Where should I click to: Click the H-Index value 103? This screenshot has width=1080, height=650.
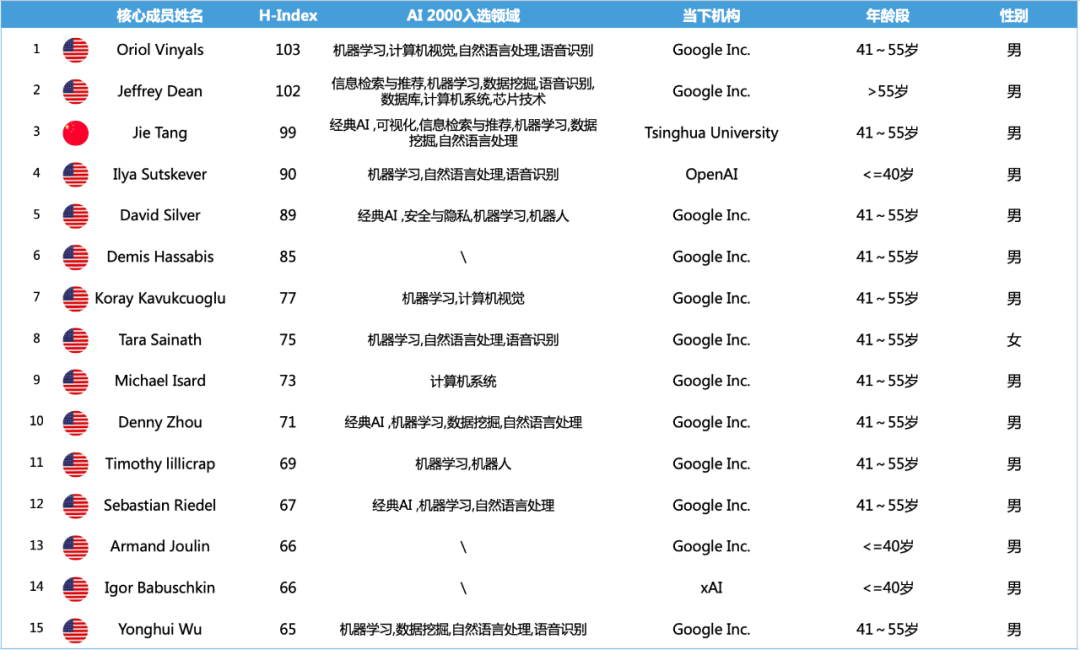pyautogui.click(x=288, y=50)
